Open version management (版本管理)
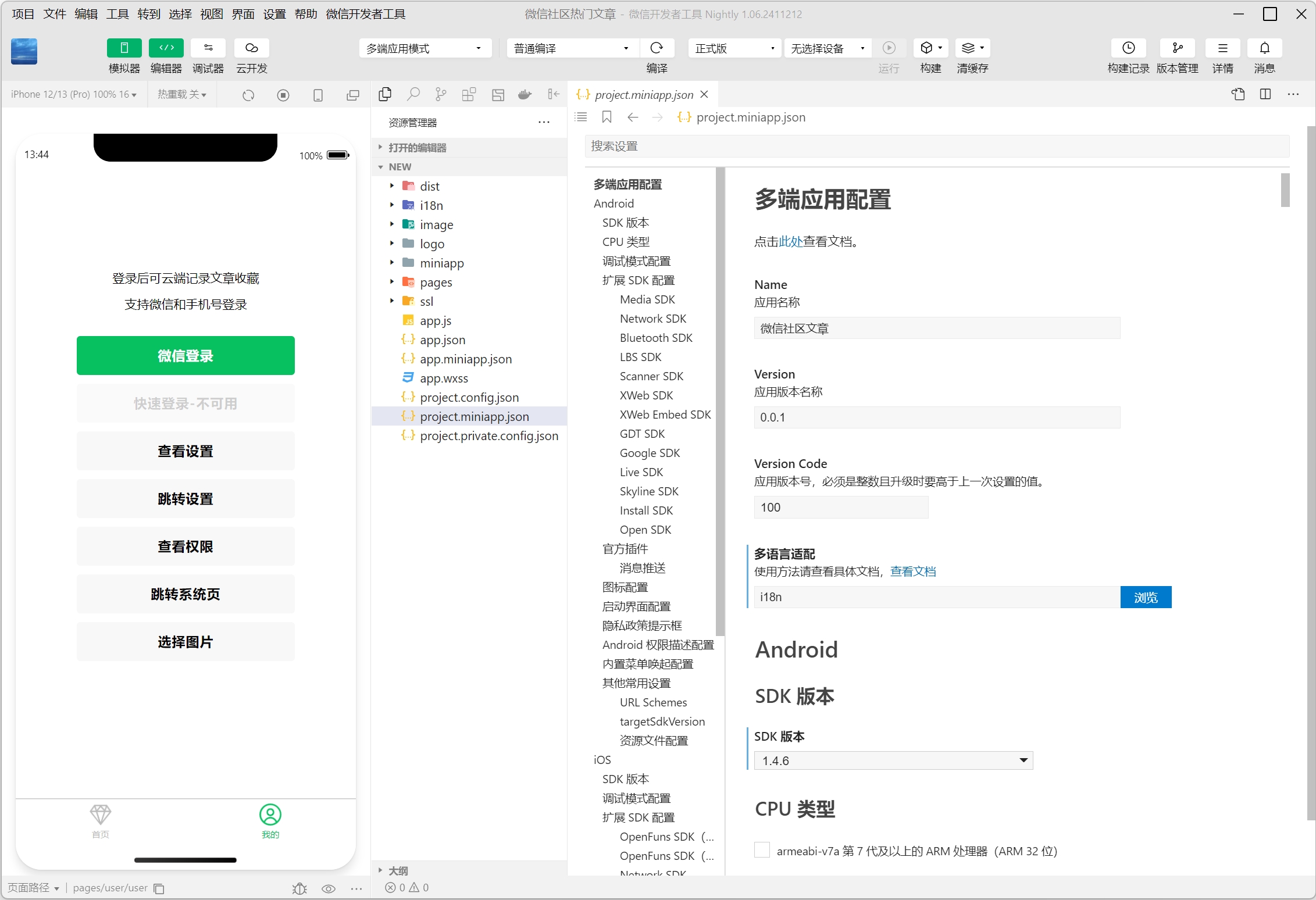This screenshot has width=1316, height=900. pyautogui.click(x=1178, y=48)
